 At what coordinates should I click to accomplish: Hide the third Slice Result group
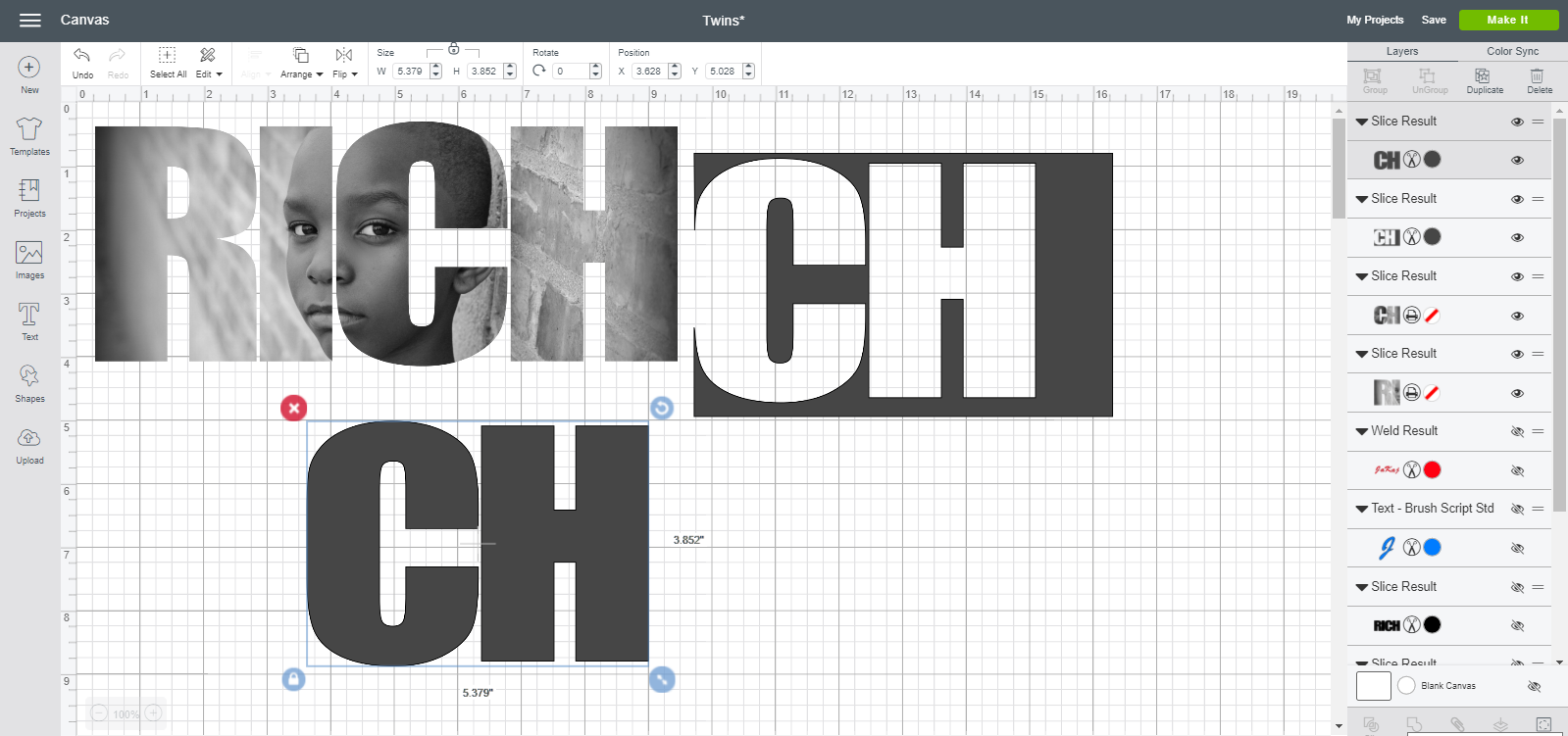tap(1517, 276)
